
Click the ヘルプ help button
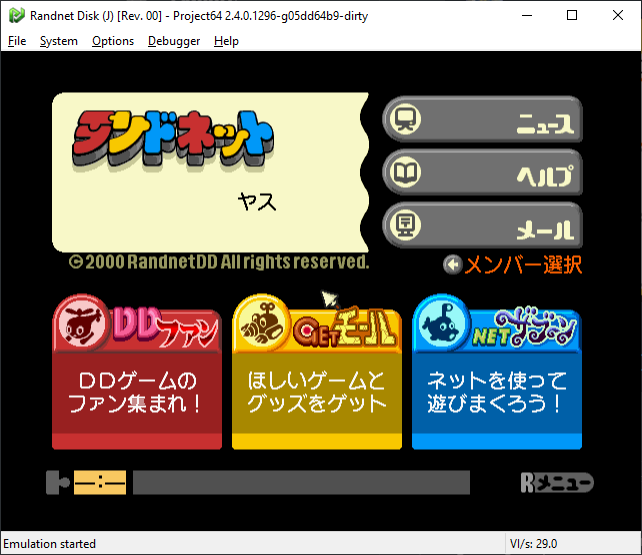click(x=482, y=172)
